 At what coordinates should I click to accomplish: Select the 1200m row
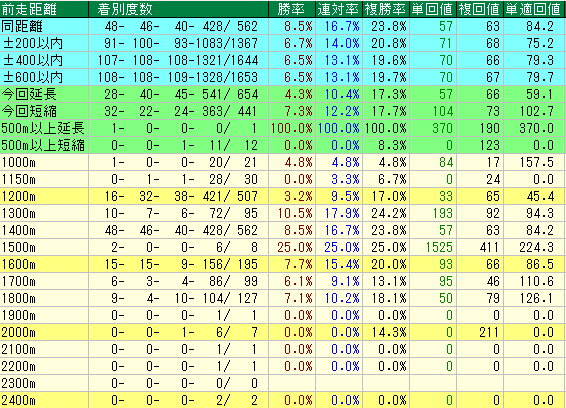tap(283, 196)
